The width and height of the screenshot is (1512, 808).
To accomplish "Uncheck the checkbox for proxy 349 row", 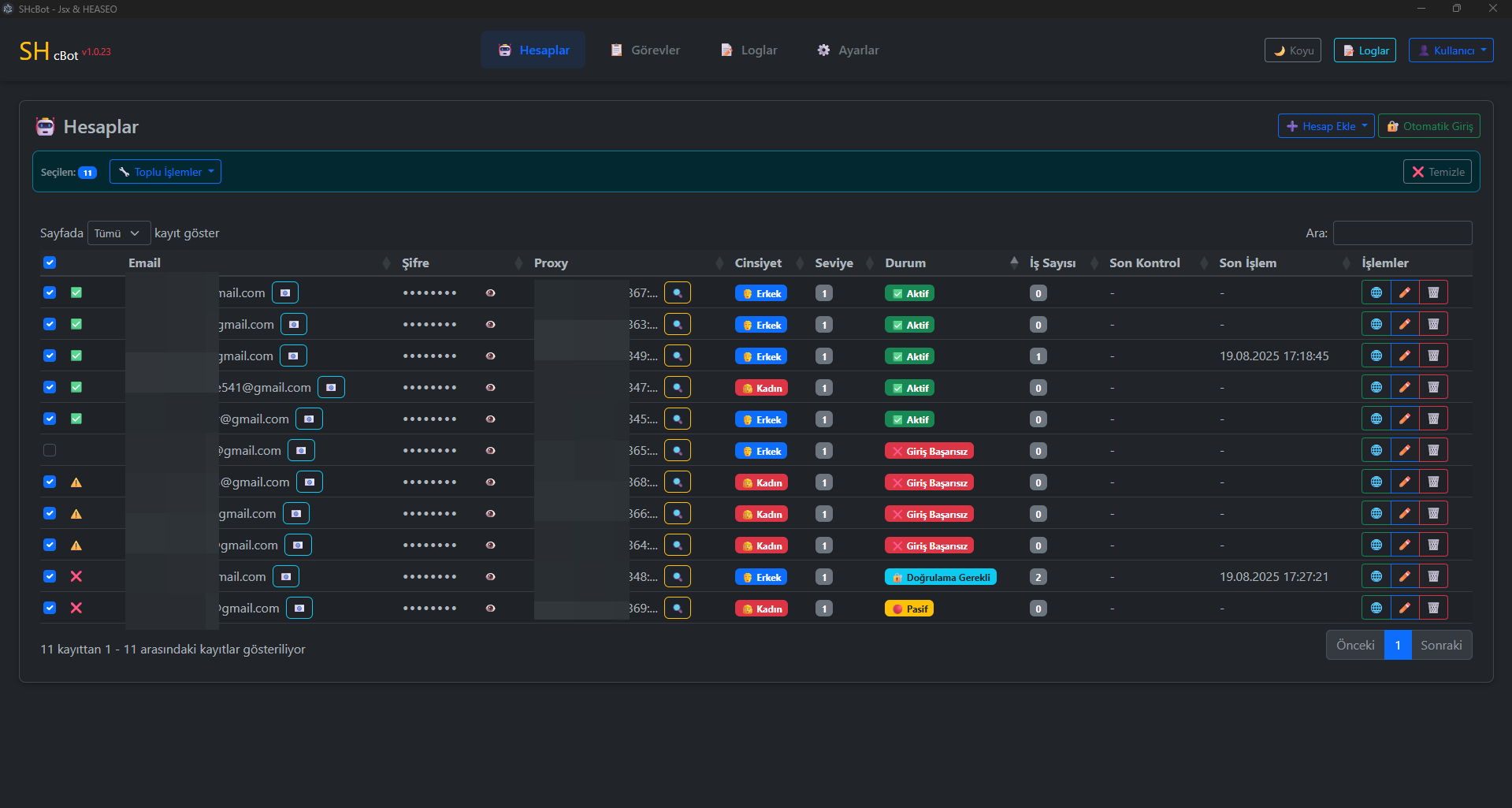I will pyautogui.click(x=50, y=356).
